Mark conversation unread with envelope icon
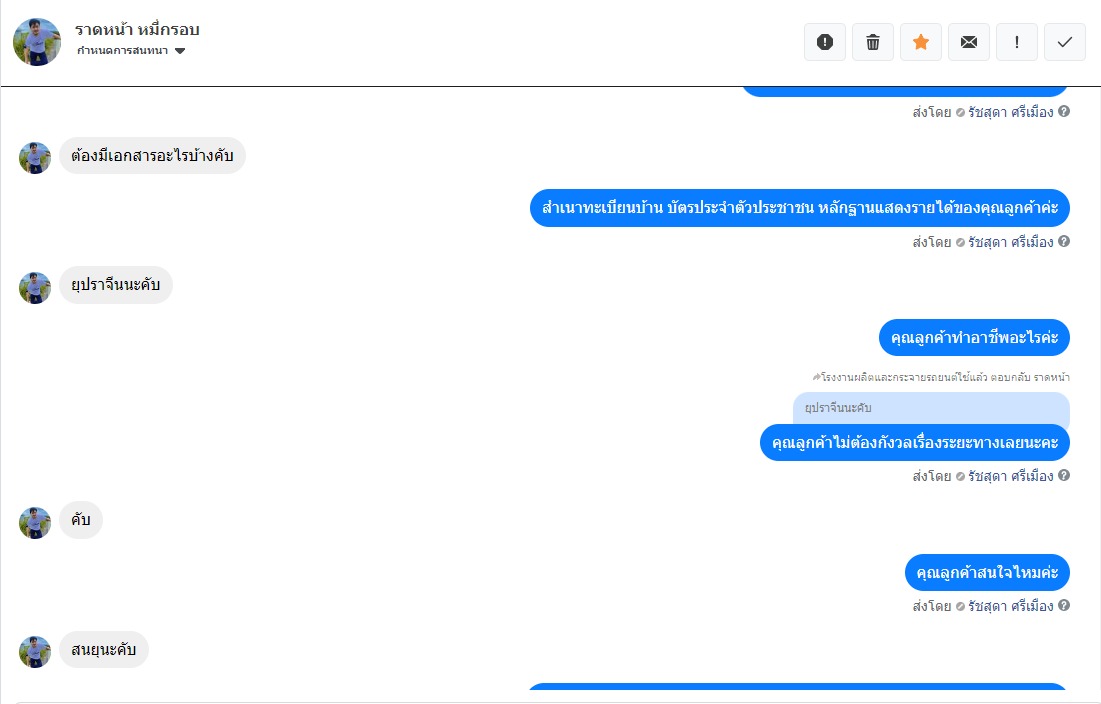Viewport: 1101px width, 704px height. pyautogui.click(x=969, y=42)
